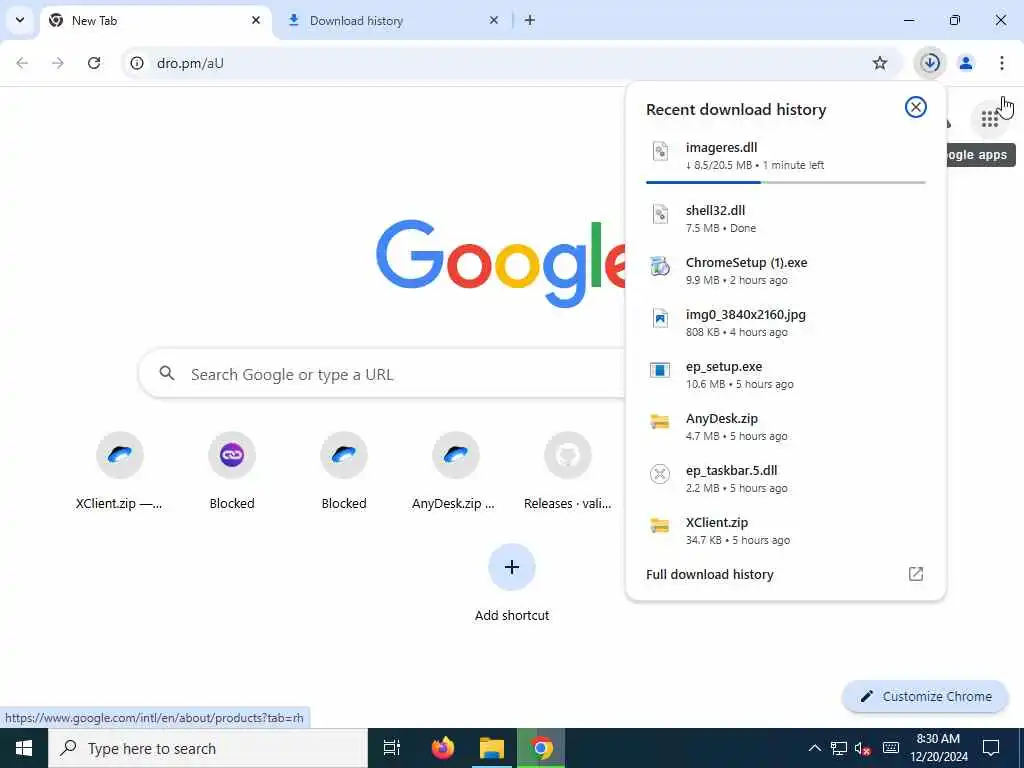View site information icon in address bar
Image resolution: width=1024 pixels, height=768 pixels.
tap(136, 63)
